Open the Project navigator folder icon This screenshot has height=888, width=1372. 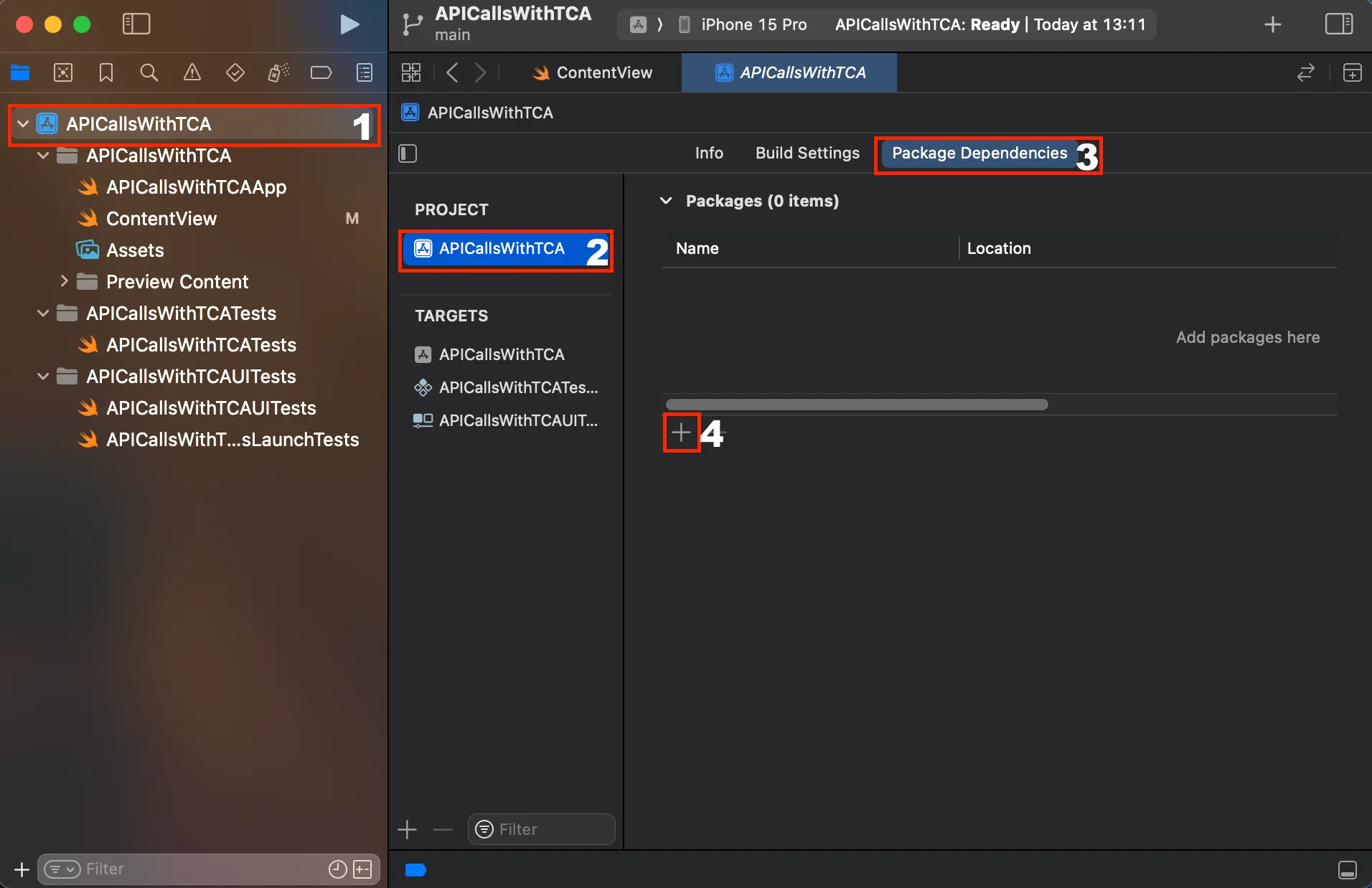click(x=20, y=72)
